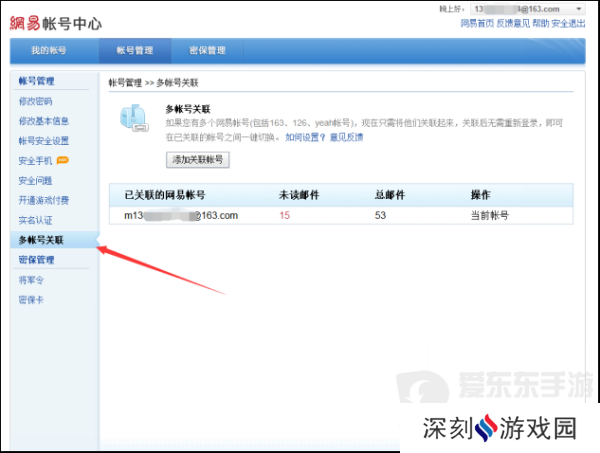The width and height of the screenshot is (600, 453).
Task: Open the account email dropdown at top right
Action: tap(528, 9)
